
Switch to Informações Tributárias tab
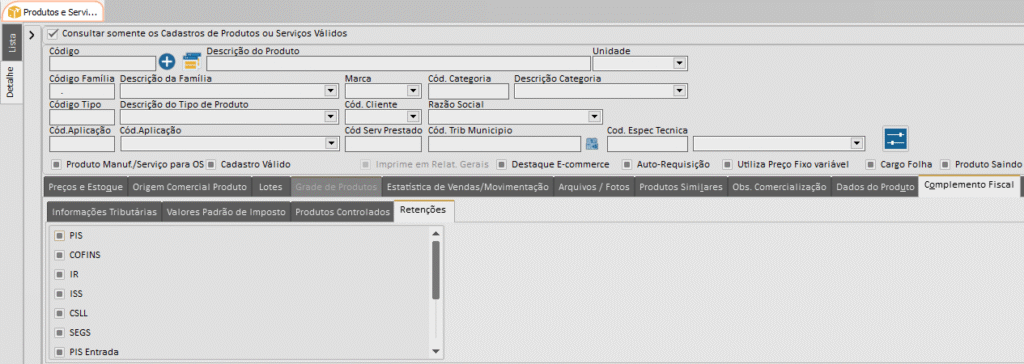[x=104, y=212]
